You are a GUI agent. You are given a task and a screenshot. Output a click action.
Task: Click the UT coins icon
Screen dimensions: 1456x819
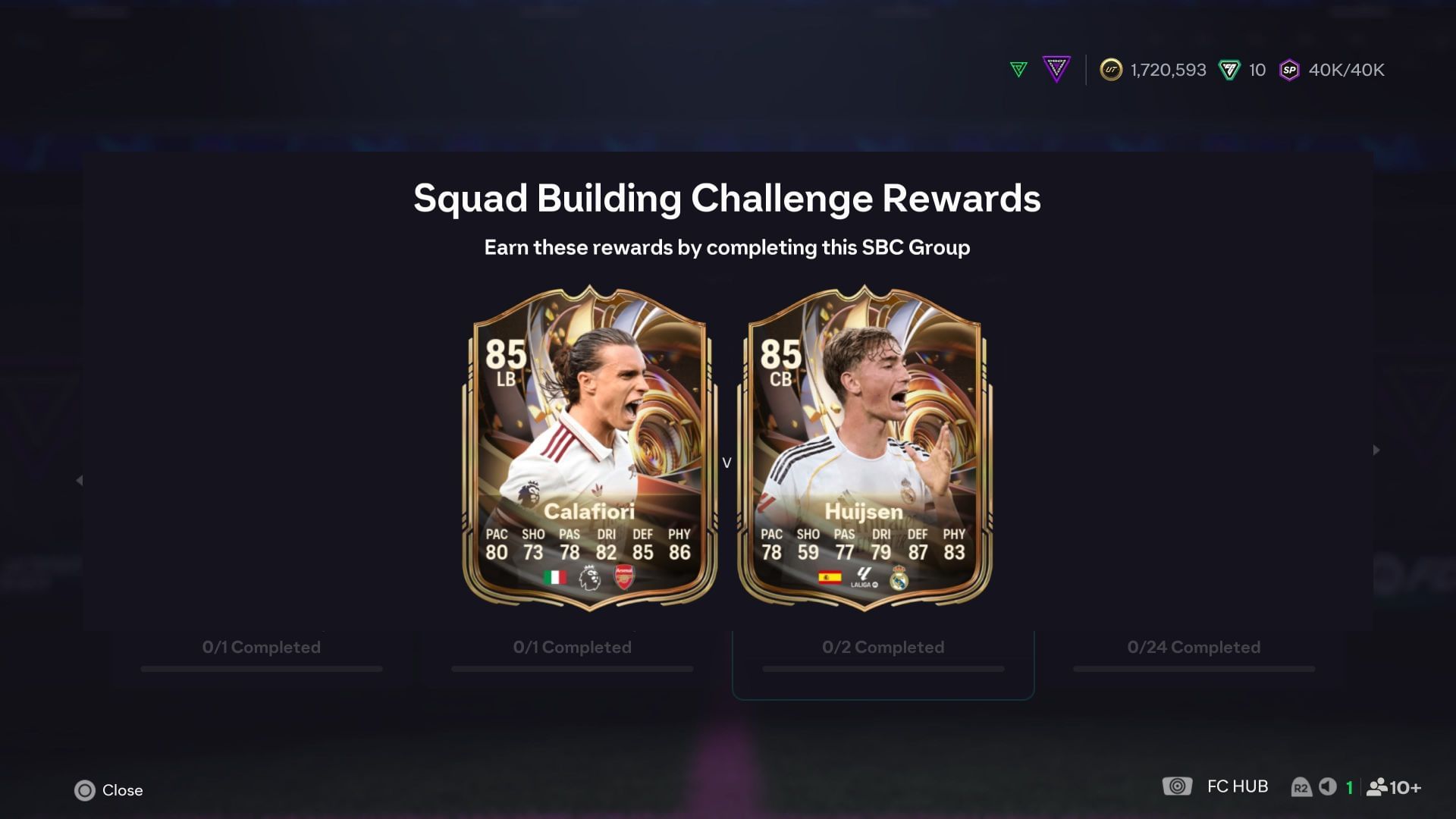pyautogui.click(x=1111, y=70)
